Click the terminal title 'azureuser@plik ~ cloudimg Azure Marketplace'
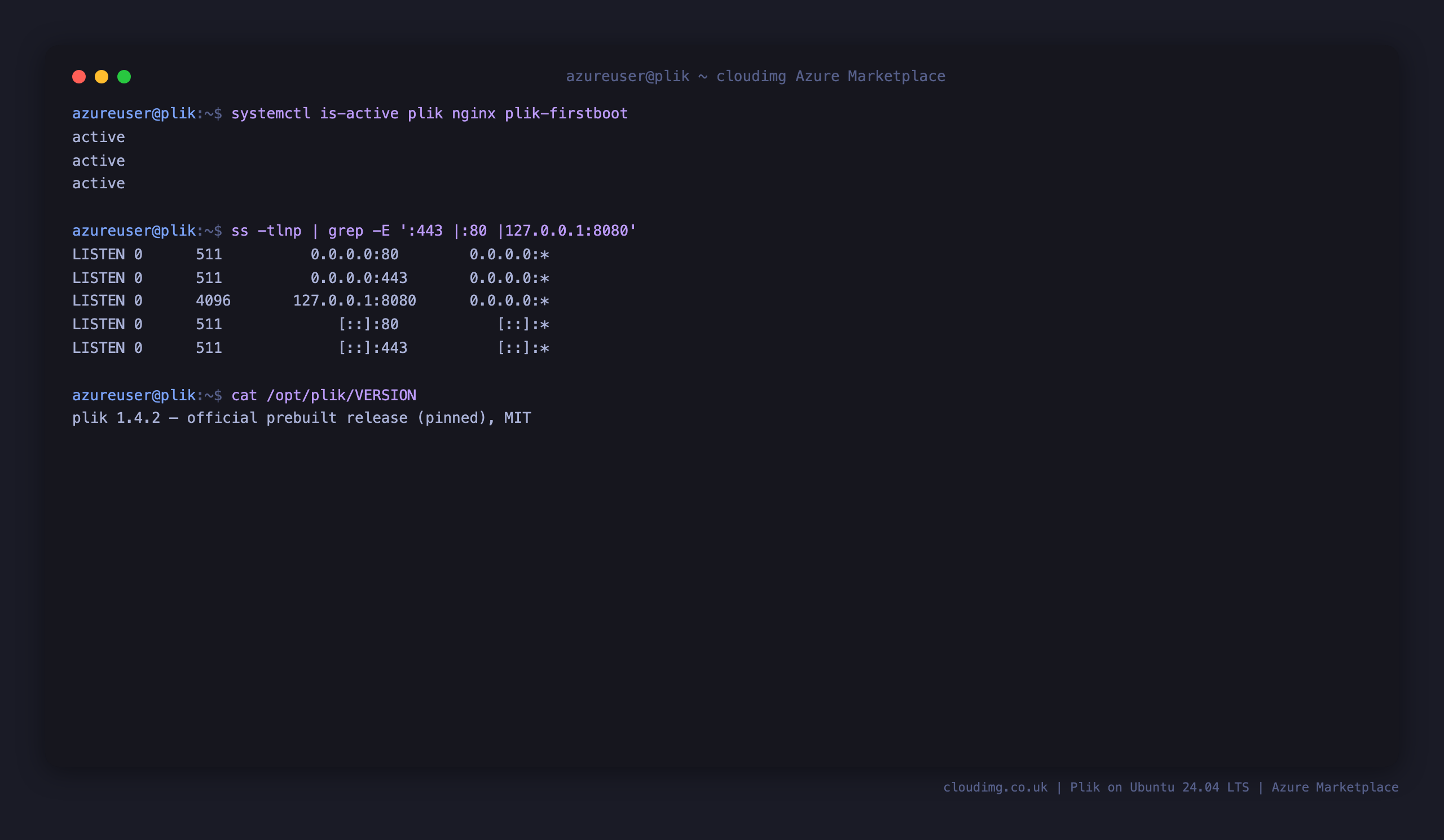The width and height of the screenshot is (1444, 840). [756, 76]
